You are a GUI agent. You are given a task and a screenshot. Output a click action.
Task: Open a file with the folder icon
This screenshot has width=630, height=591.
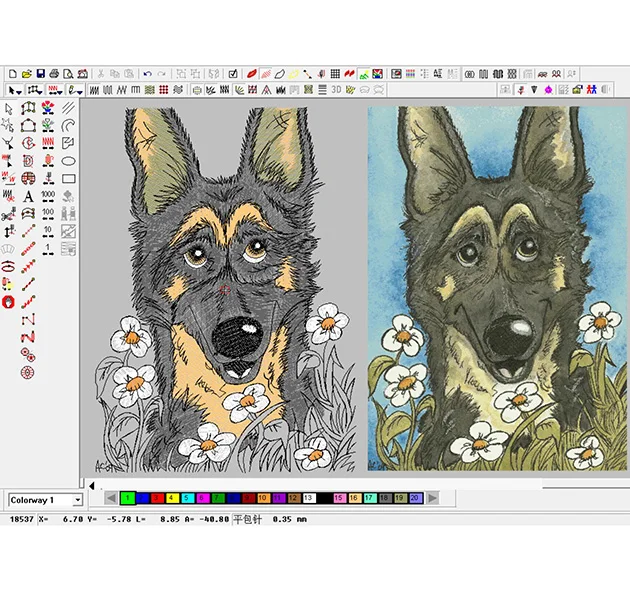pos(26,74)
